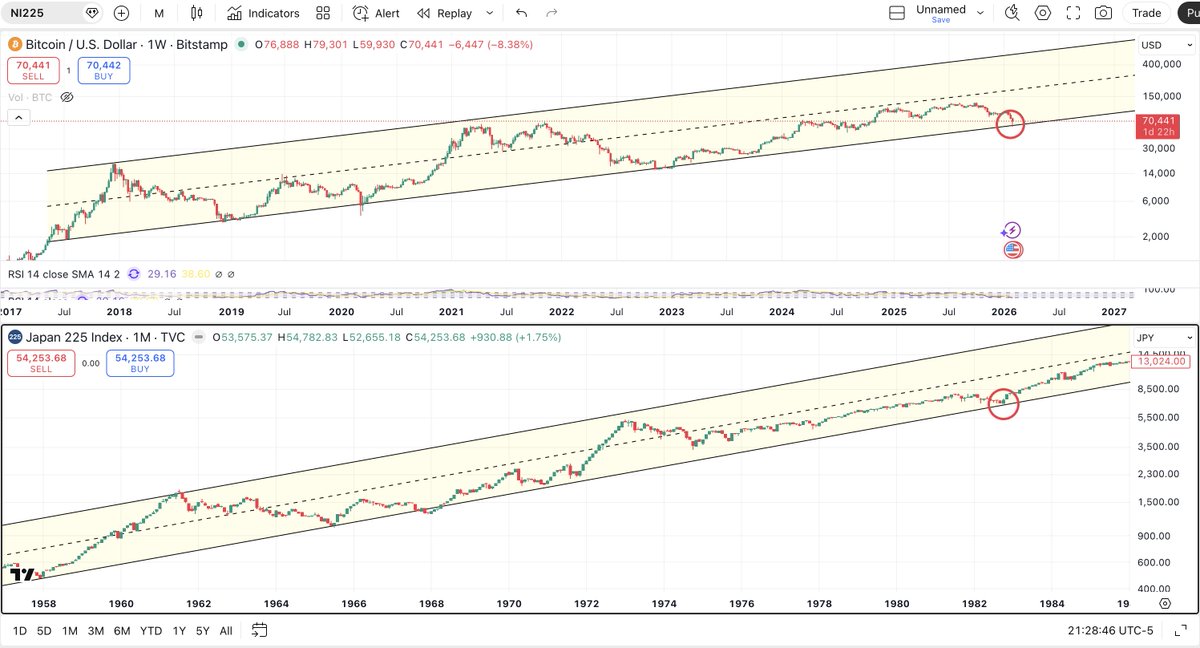The width and height of the screenshot is (1200, 648).
Task: Click the Save link under Unnamed
Action: pos(941,20)
